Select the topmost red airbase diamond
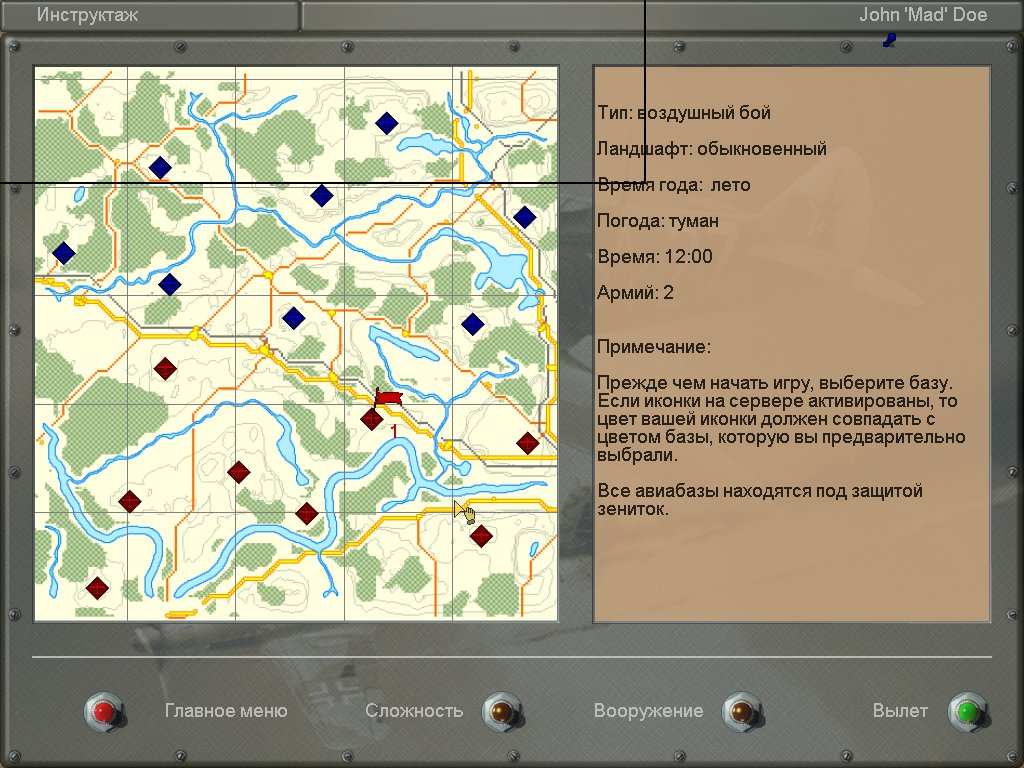The width and height of the screenshot is (1024, 768). pyautogui.click(x=166, y=369)
